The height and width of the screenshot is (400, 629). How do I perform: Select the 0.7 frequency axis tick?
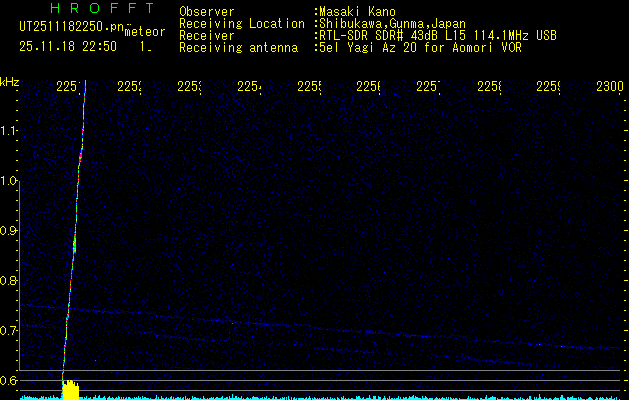coord(10,331)
